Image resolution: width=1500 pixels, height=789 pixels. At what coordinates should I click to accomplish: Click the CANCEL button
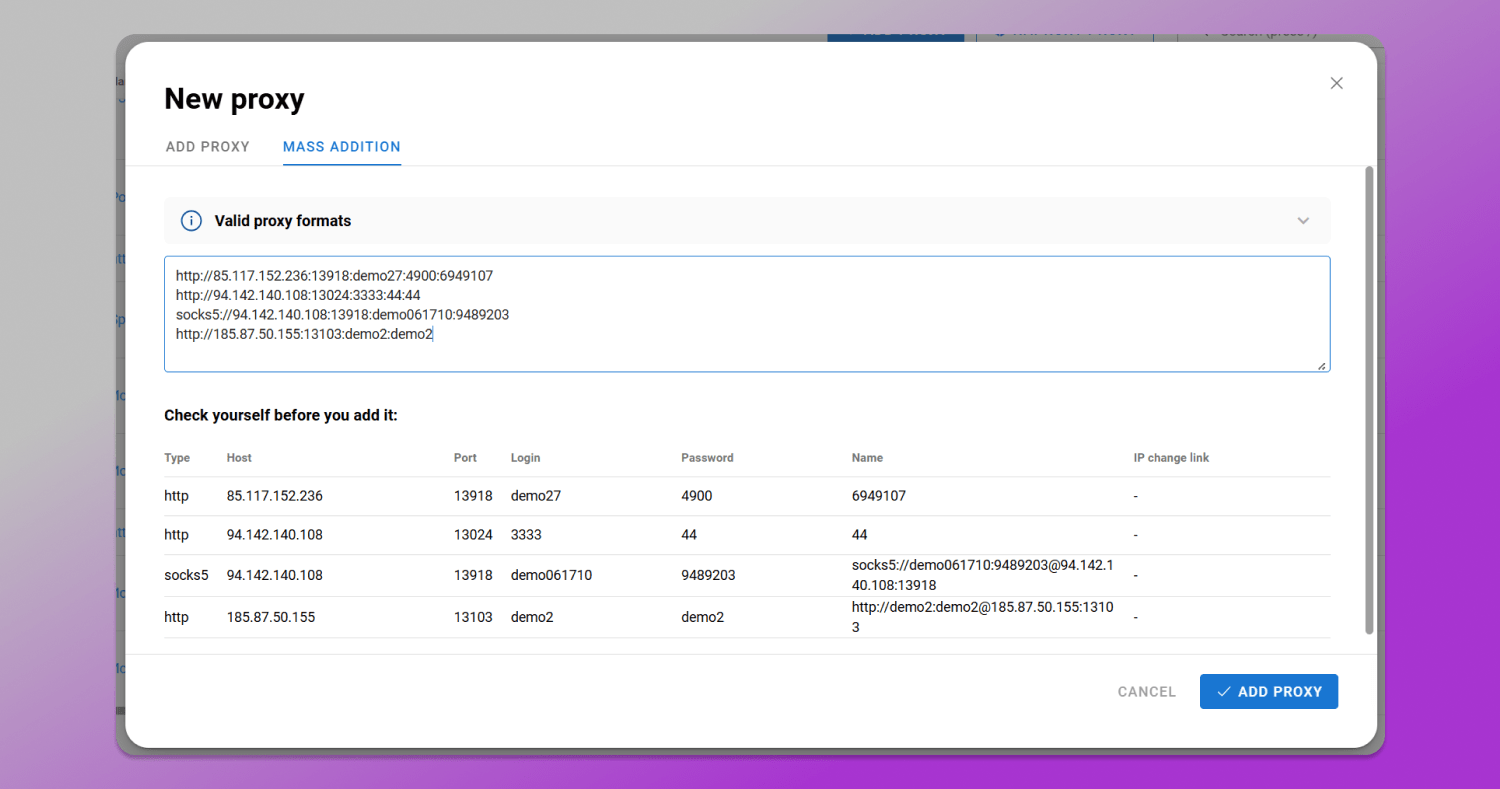[x=1146, y=691]
